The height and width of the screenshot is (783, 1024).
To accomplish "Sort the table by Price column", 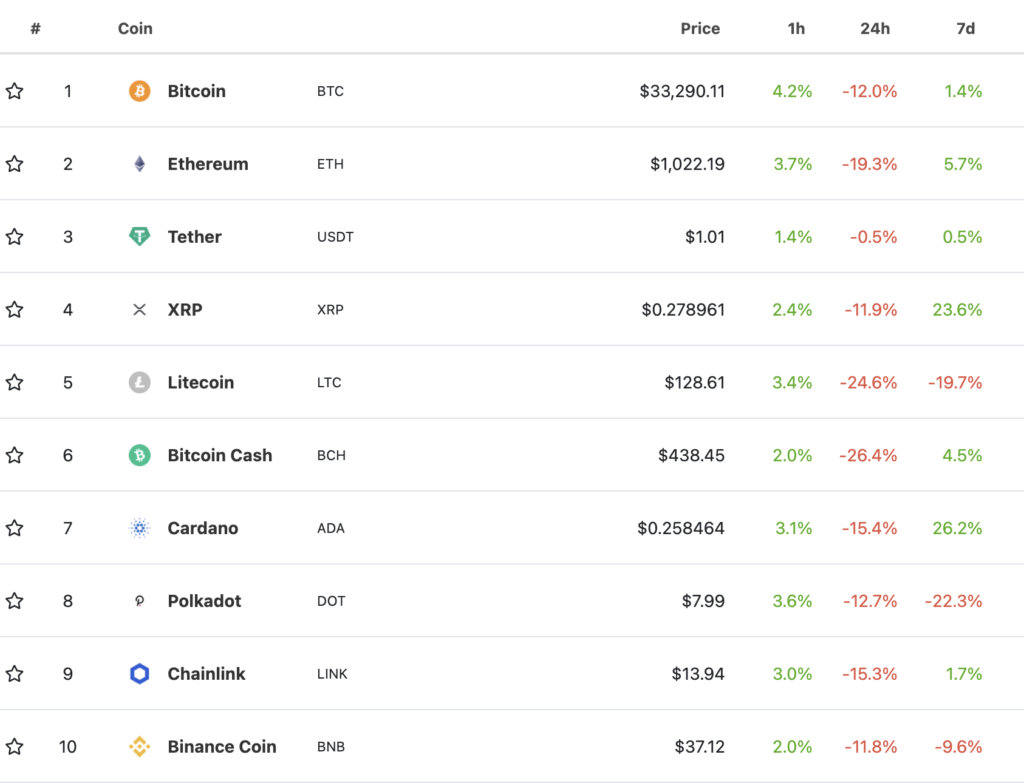I will [x=700, y=28].
